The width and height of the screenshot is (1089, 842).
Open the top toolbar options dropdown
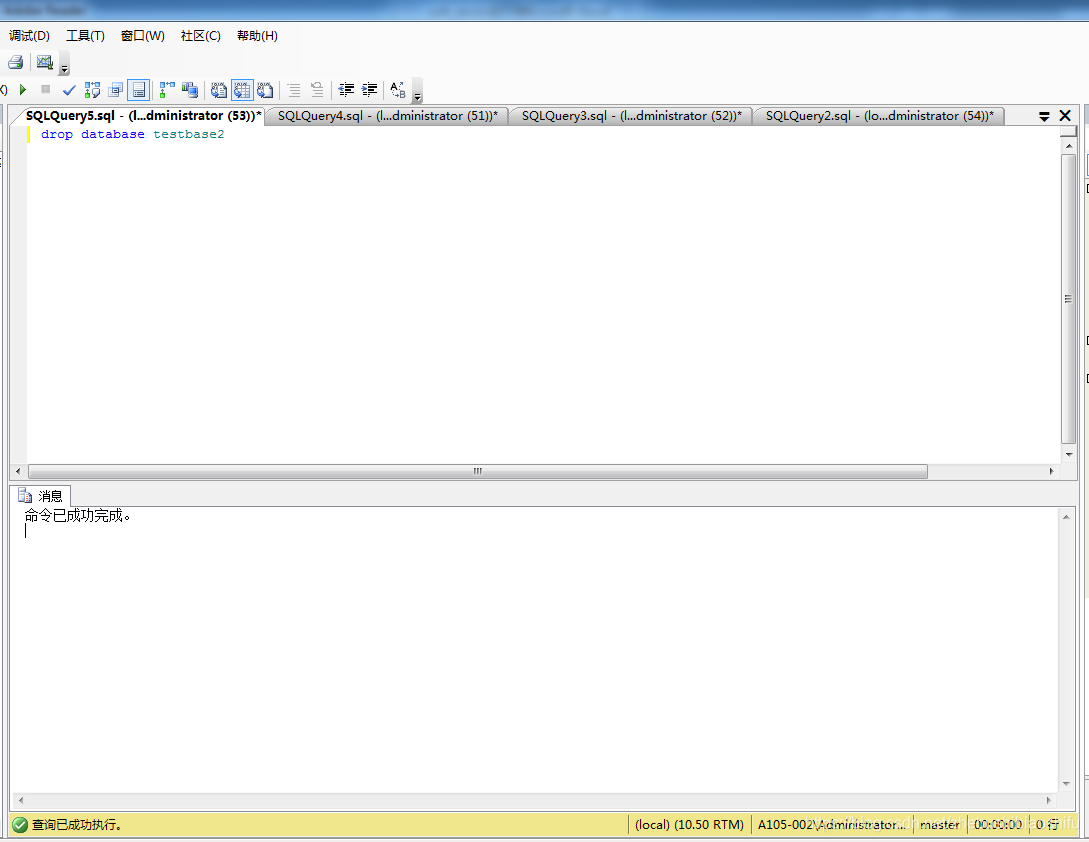(65, 65)
